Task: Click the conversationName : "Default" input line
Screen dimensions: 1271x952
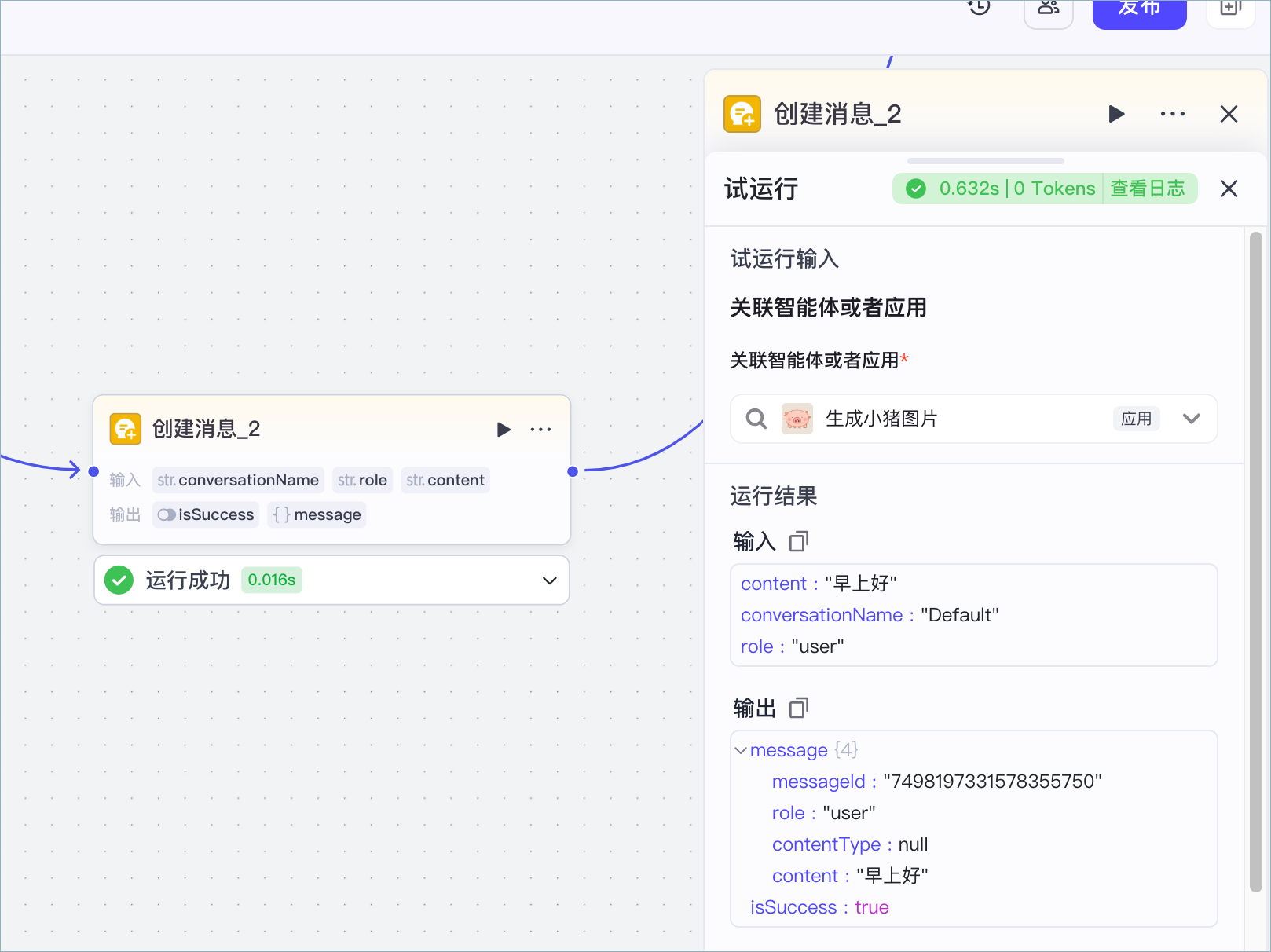Action: click(870, 615)
